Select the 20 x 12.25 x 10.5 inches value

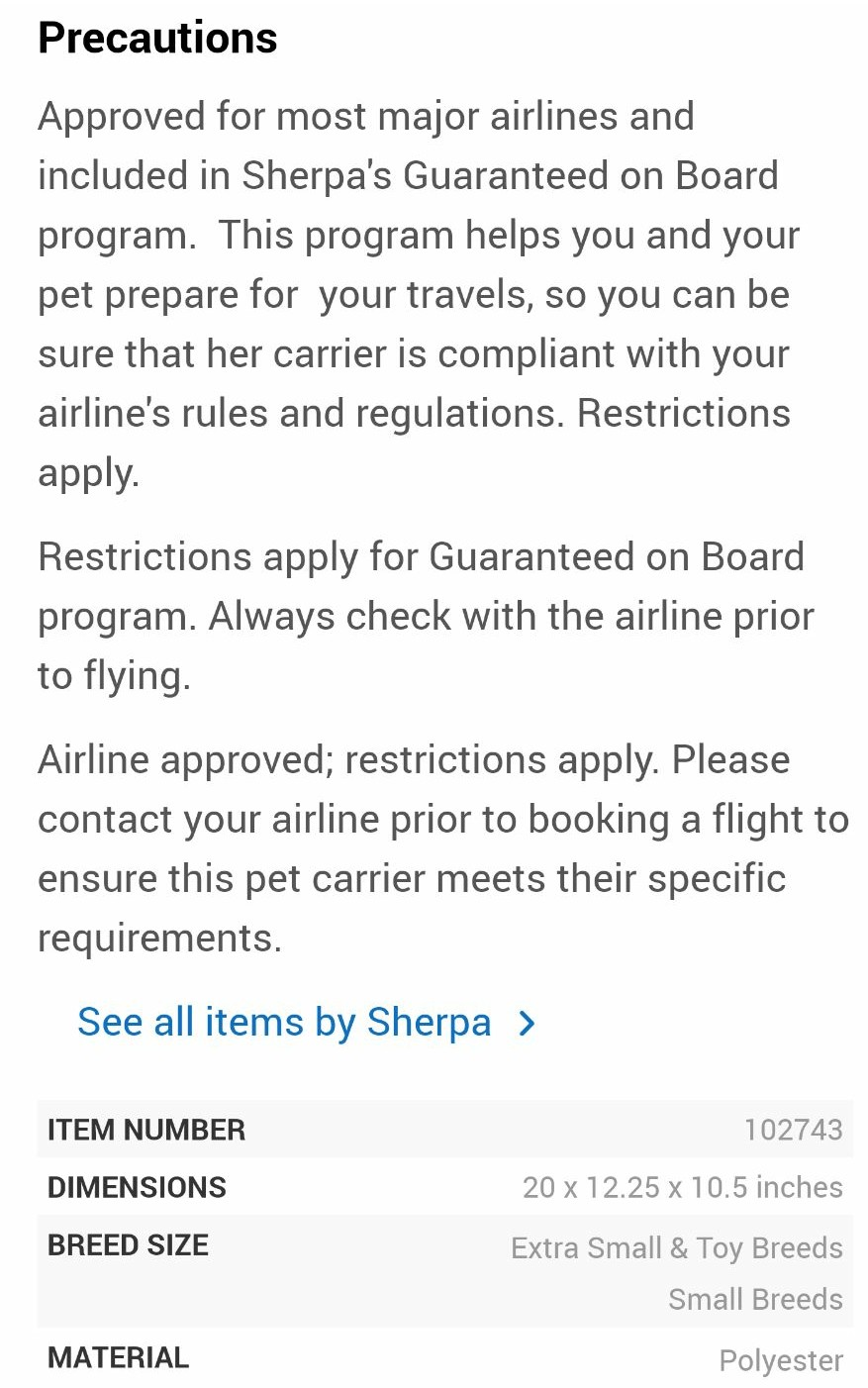pos(683,1187)
